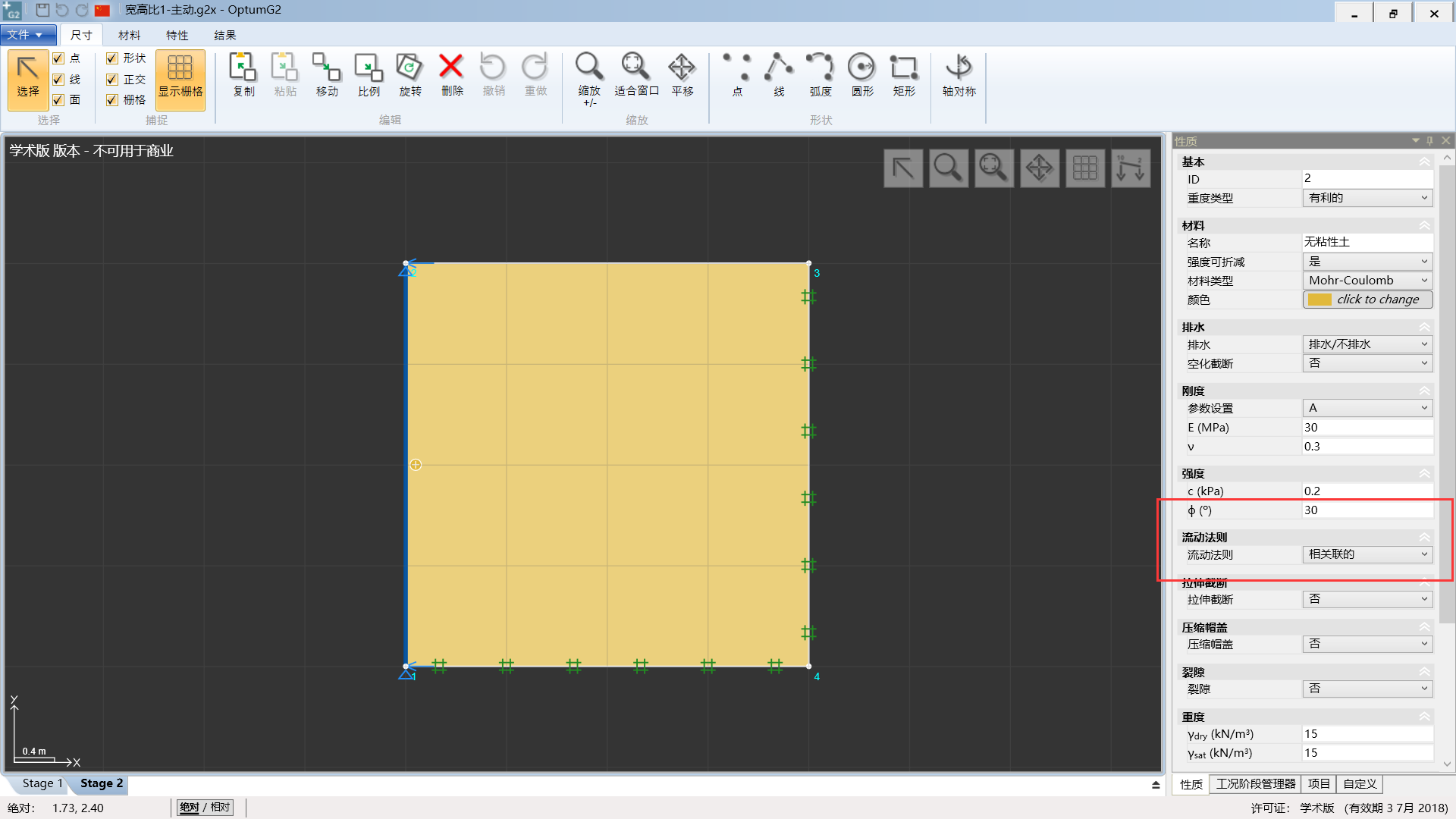Toggle the 正交 snap checkbox

point(112,80)
